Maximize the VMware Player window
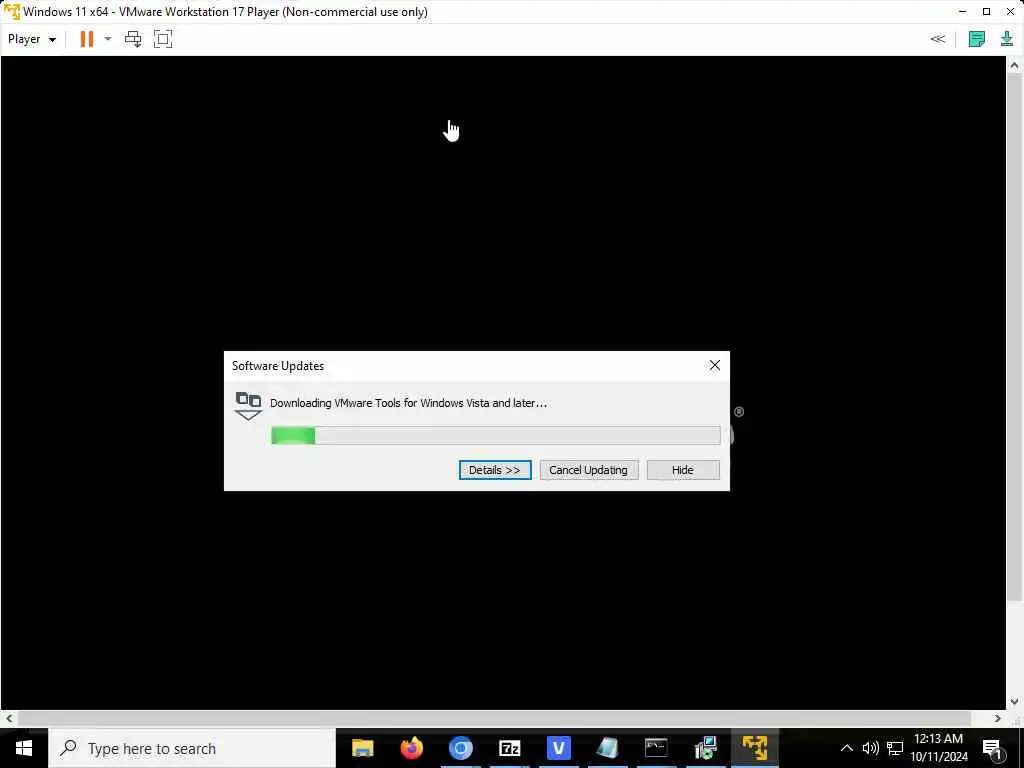 pyautogui.click(x=986, y=12)
